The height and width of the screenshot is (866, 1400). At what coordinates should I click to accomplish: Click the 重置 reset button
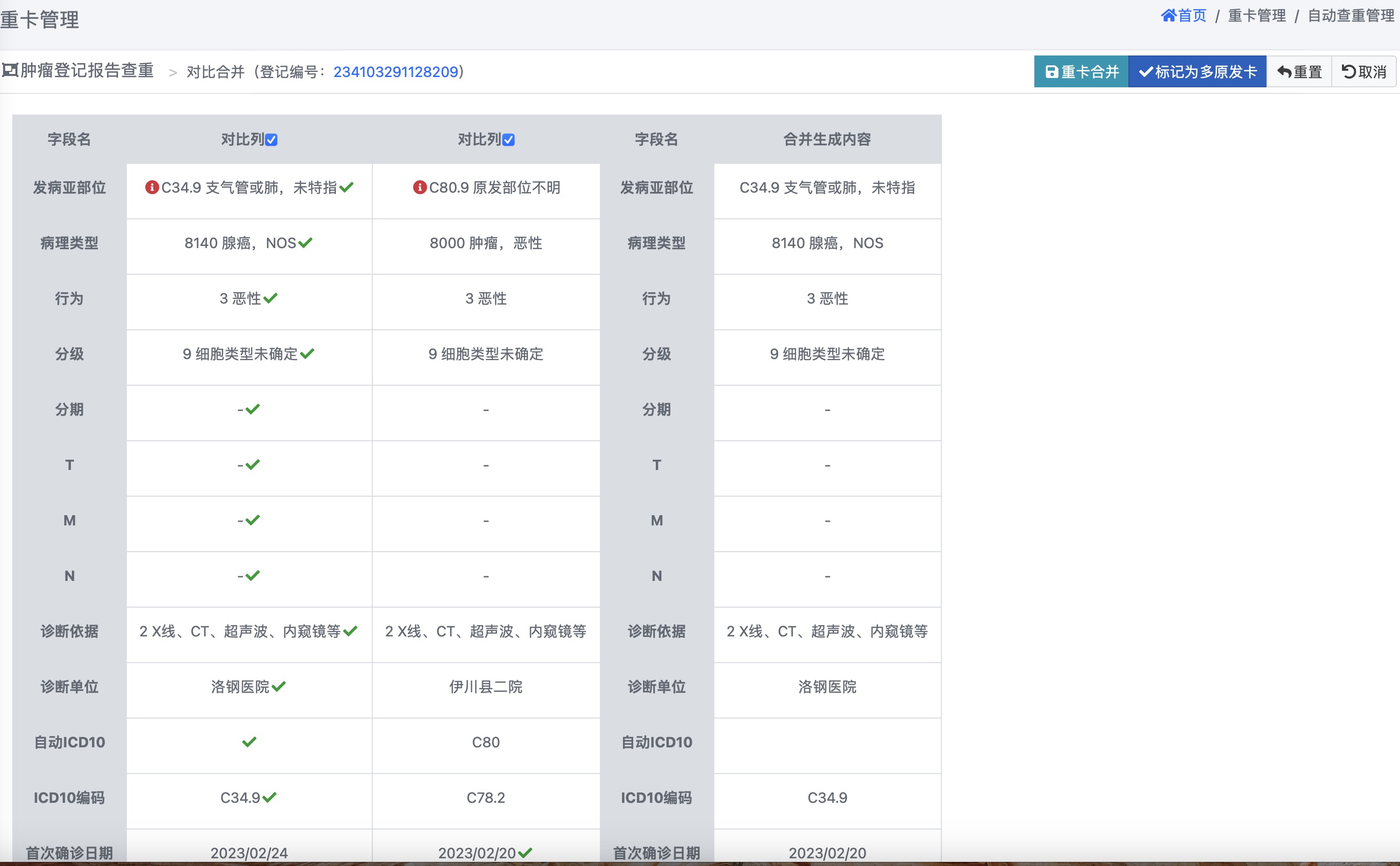[x=1299, y=71]
